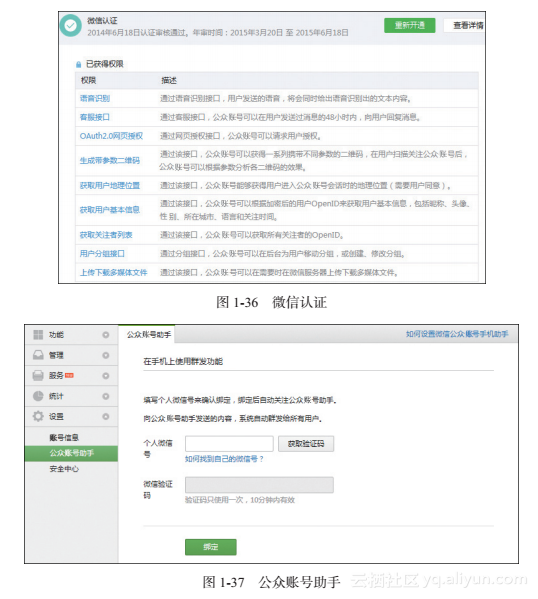Click the 权限 column header
This screenshot has height=599, width=538.
click(x=88, y=81)
